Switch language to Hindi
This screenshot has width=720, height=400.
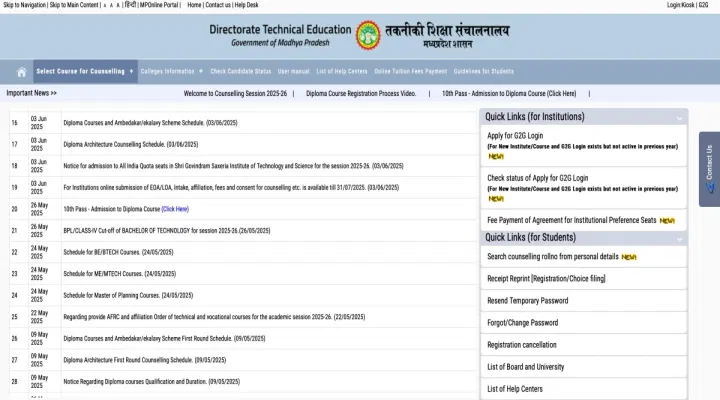(x=130, y=5)
